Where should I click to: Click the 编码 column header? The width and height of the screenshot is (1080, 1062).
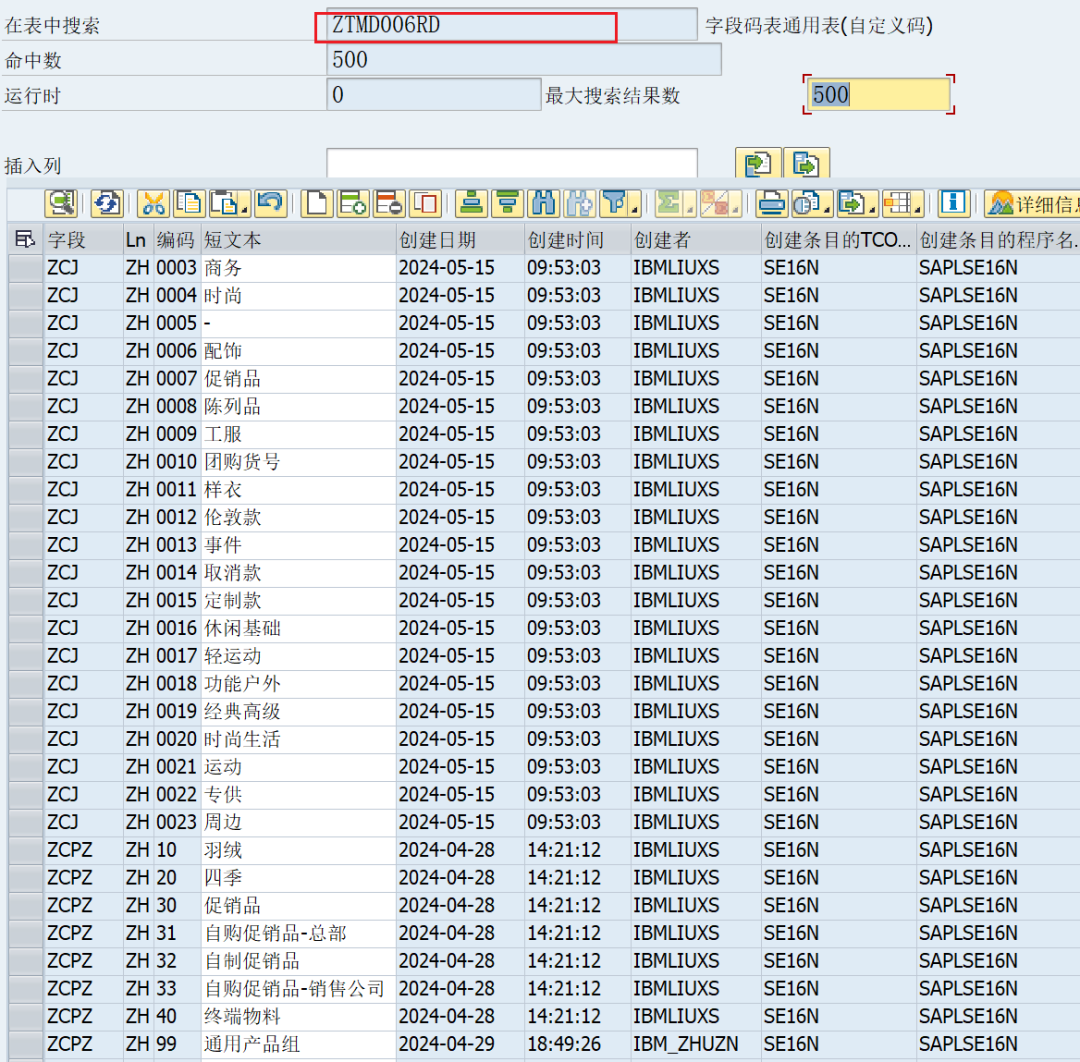tap(177, 240)
